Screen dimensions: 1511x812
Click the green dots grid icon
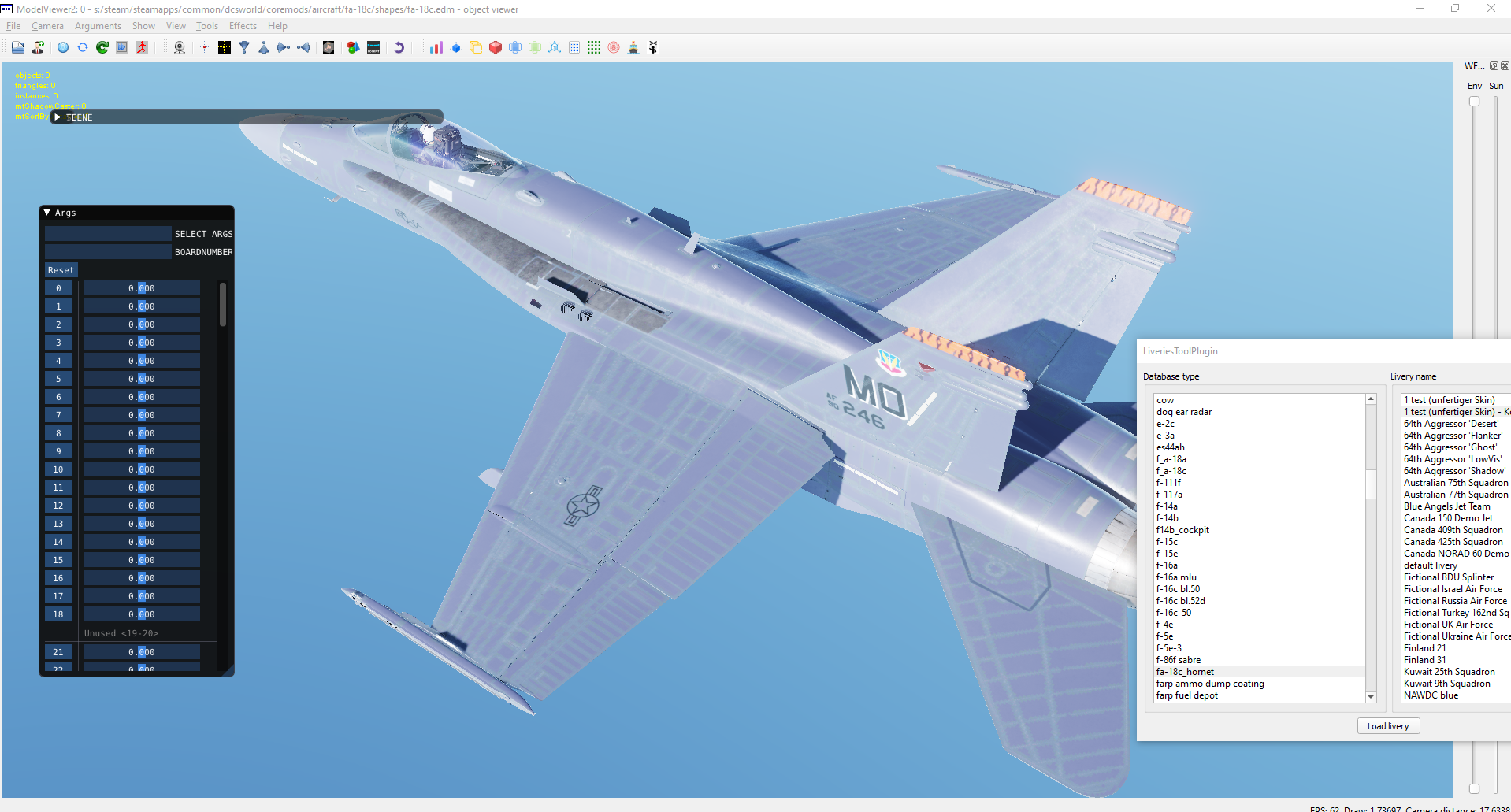594,47
